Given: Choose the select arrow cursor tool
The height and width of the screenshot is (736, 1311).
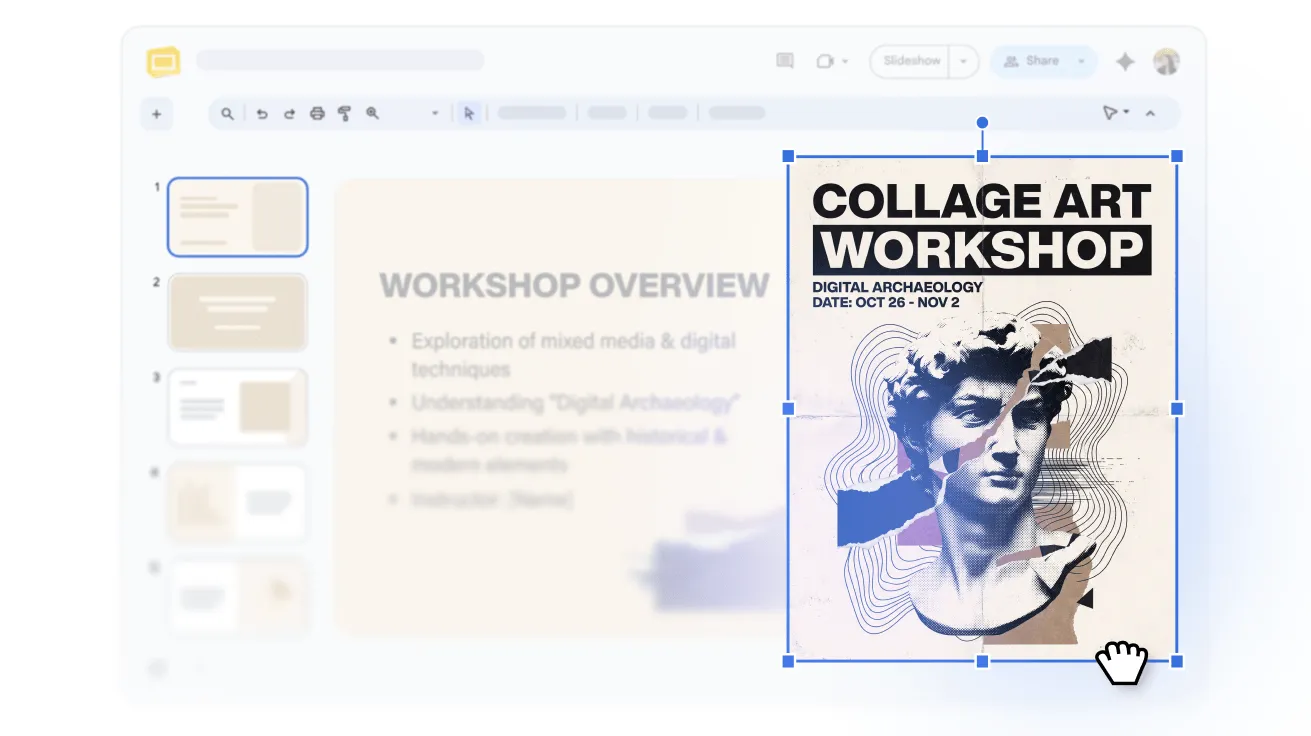Looking at the screenshot, I should coord(468,114).
